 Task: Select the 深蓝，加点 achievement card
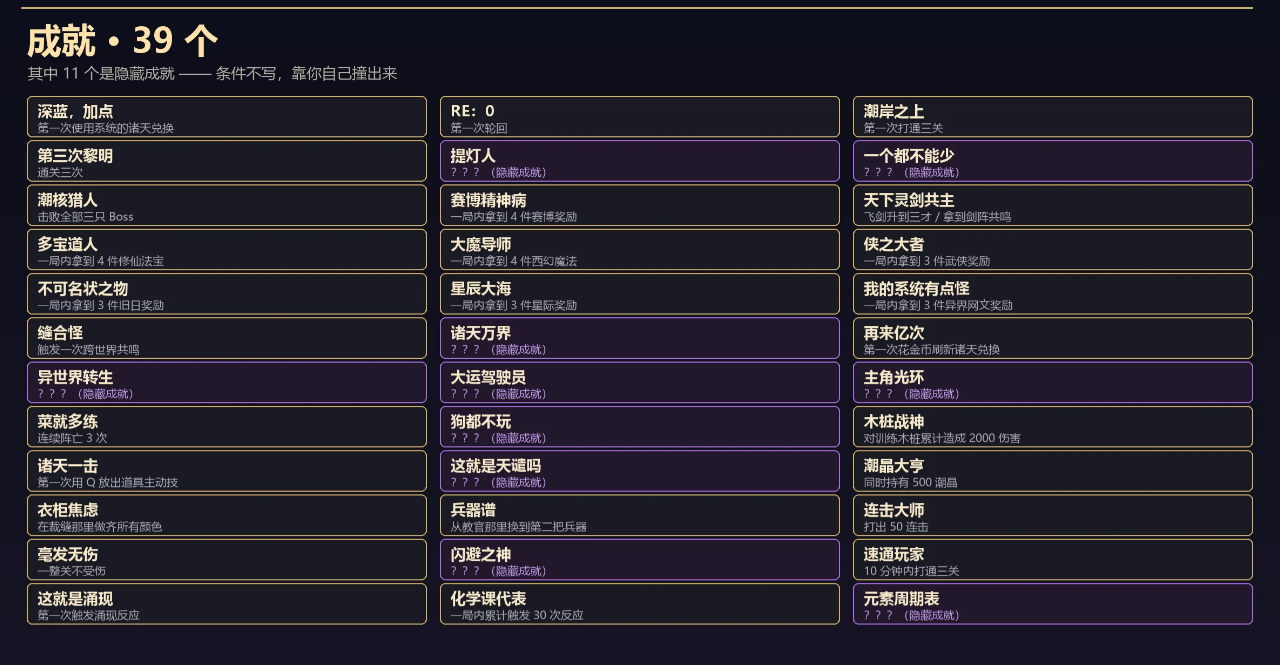(x=227, y=117)
